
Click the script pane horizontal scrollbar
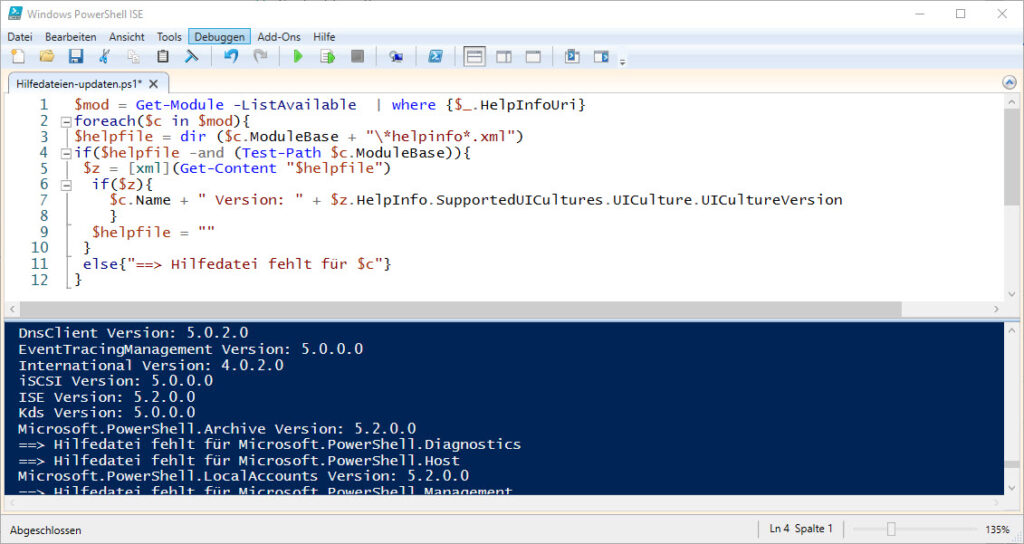(460, 309)
